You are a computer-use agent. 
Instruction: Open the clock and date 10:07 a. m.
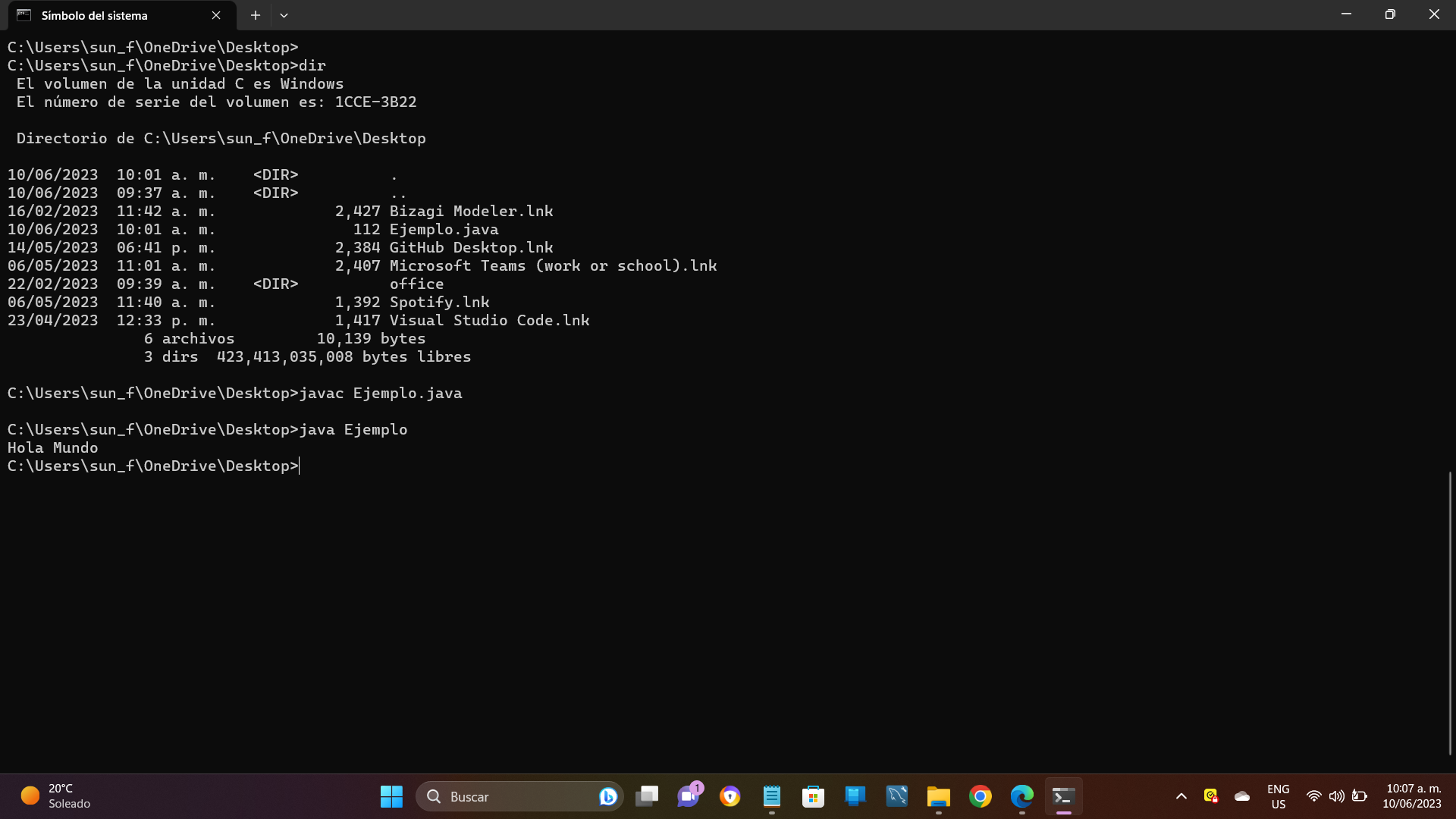tap(1412, 796)
